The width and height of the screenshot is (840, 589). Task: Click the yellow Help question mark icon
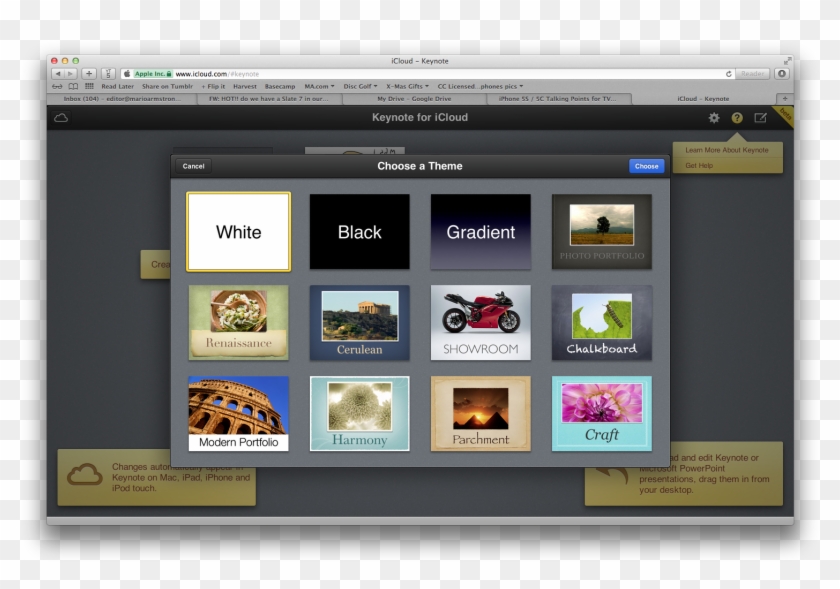737,117
